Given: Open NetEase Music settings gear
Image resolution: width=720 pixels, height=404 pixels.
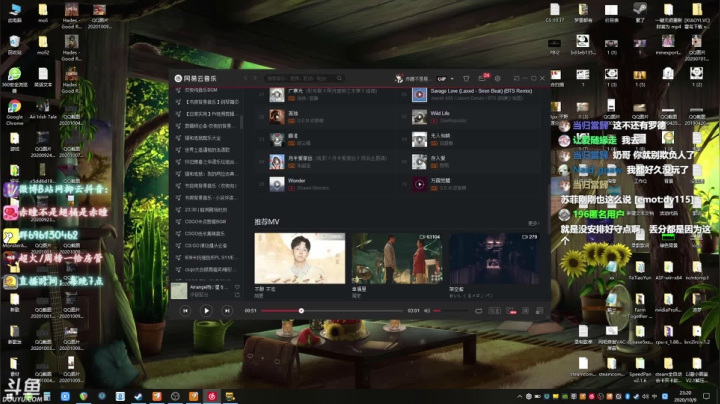Looking at the screenshot, I should coord(497,79).
